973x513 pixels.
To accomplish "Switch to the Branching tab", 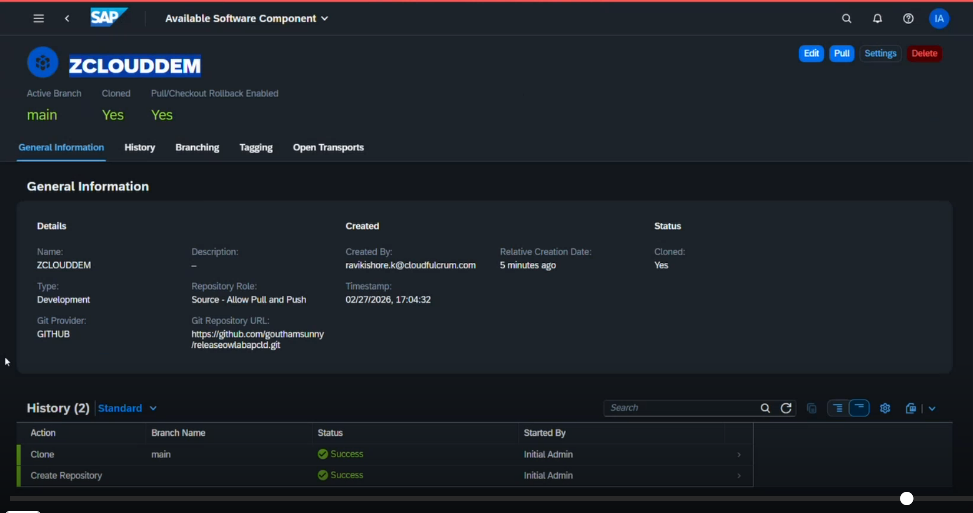I will [x=197, y=147].
